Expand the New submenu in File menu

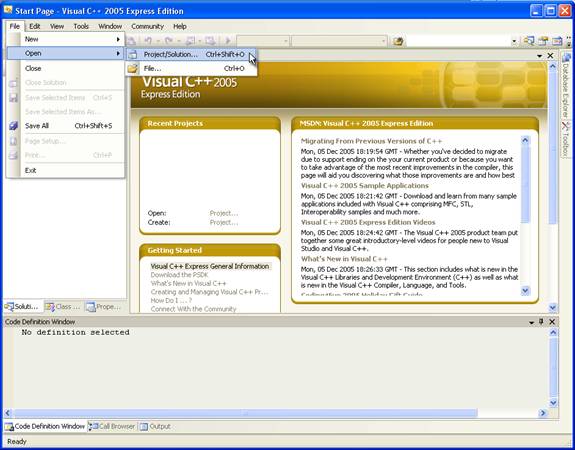[66, 39]
